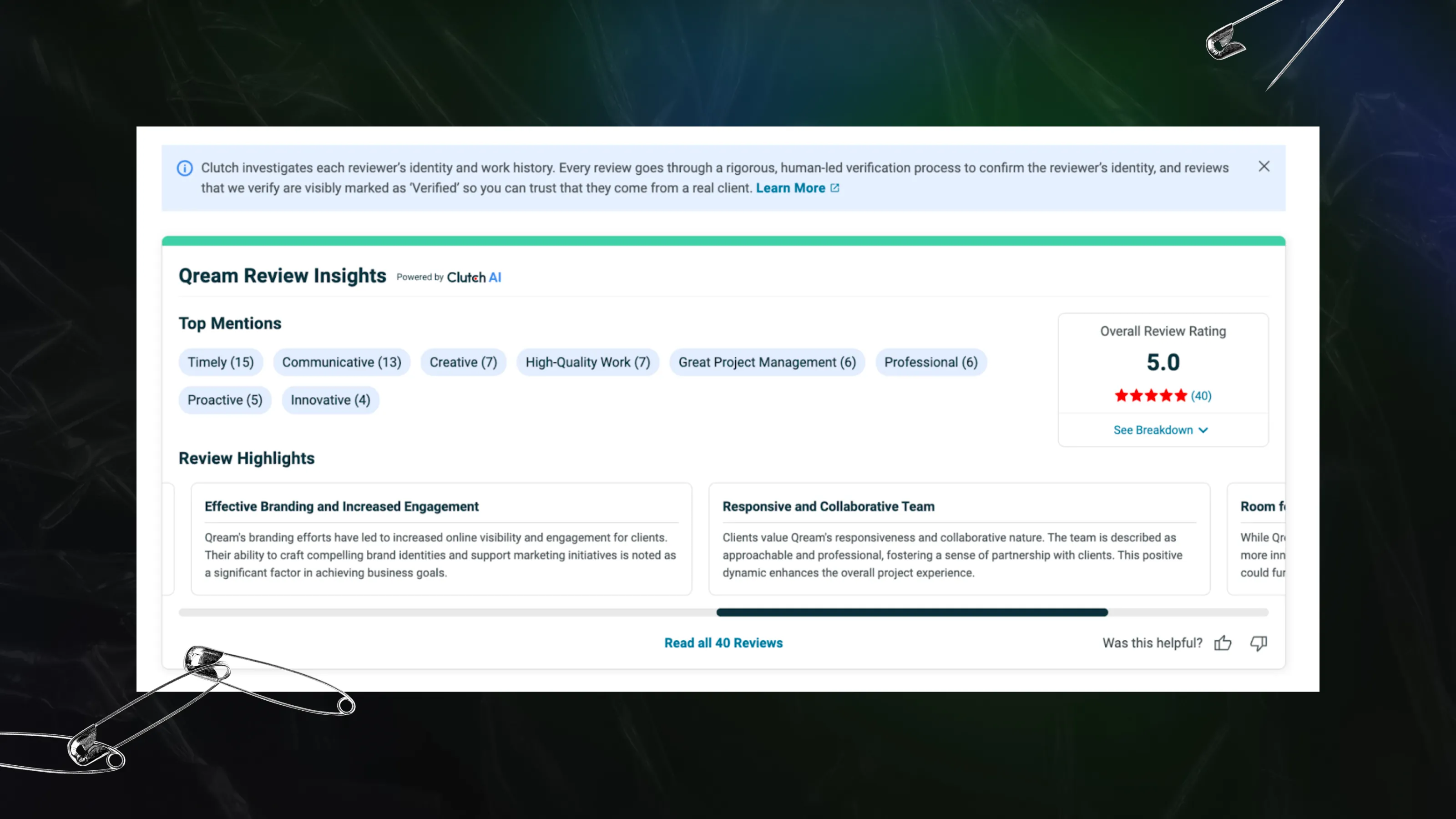The width and height of the screenshot is (1456, 819).
Task: Click the Clutch AI logo
Action: (x=474, y=277)
